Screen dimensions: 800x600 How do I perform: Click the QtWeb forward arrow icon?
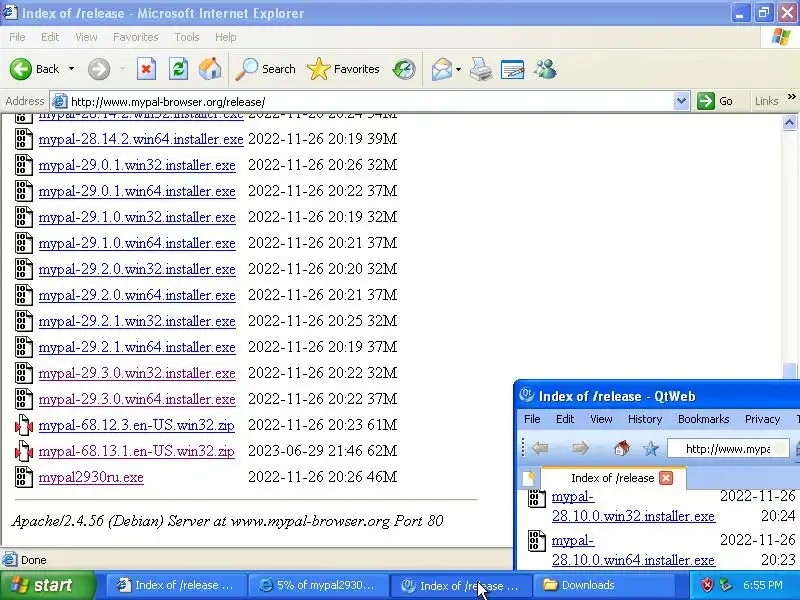click(x=580, y=448)
